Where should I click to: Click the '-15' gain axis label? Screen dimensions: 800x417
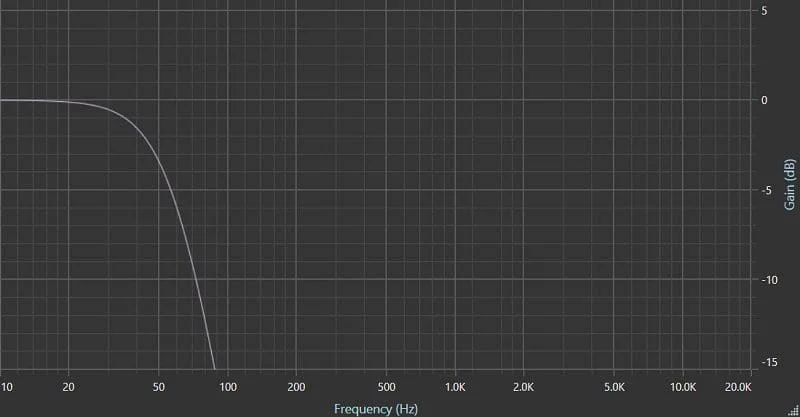768,362
